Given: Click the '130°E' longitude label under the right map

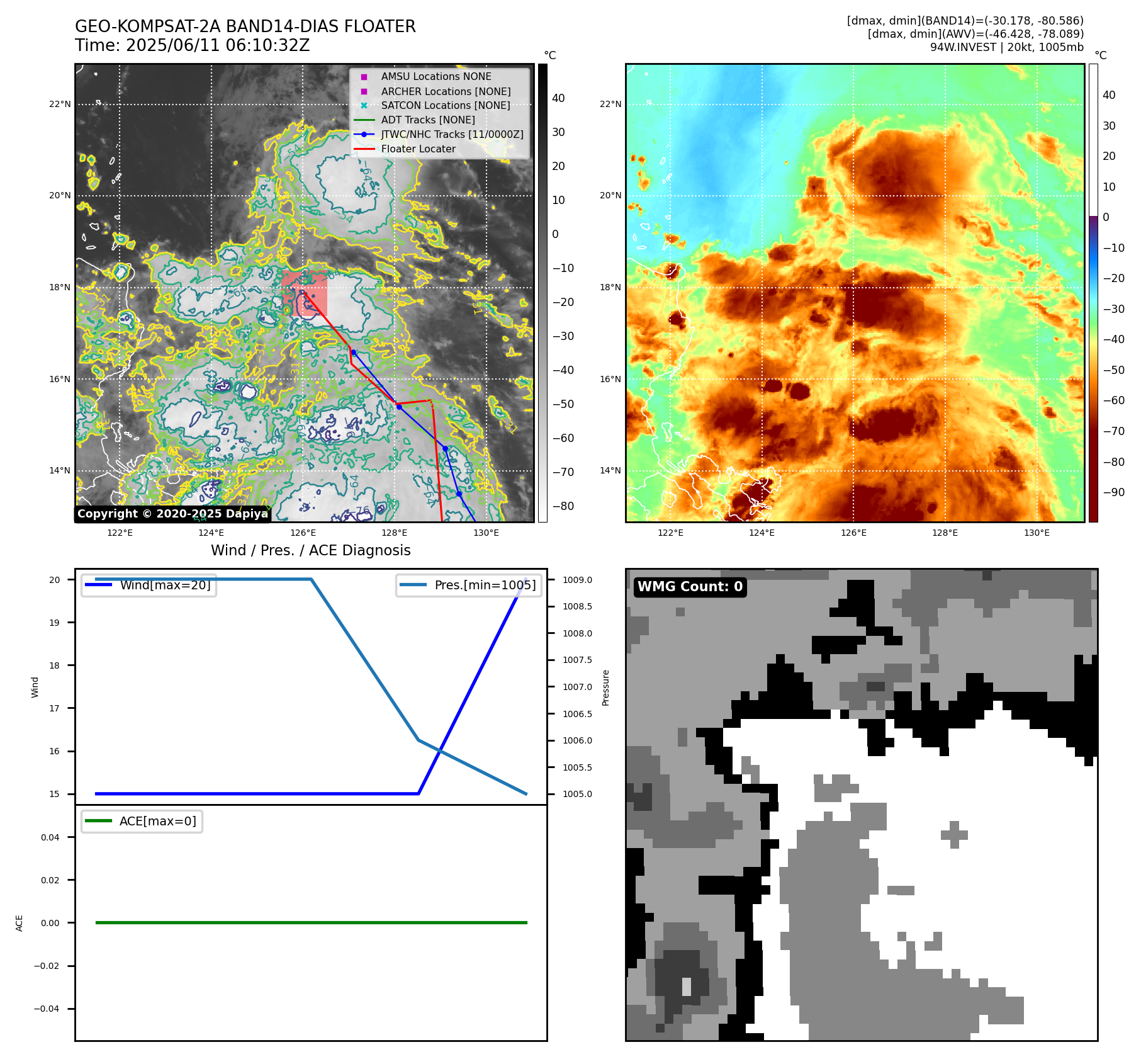Looking at the screenshot, I should [x=1037, y=533].
